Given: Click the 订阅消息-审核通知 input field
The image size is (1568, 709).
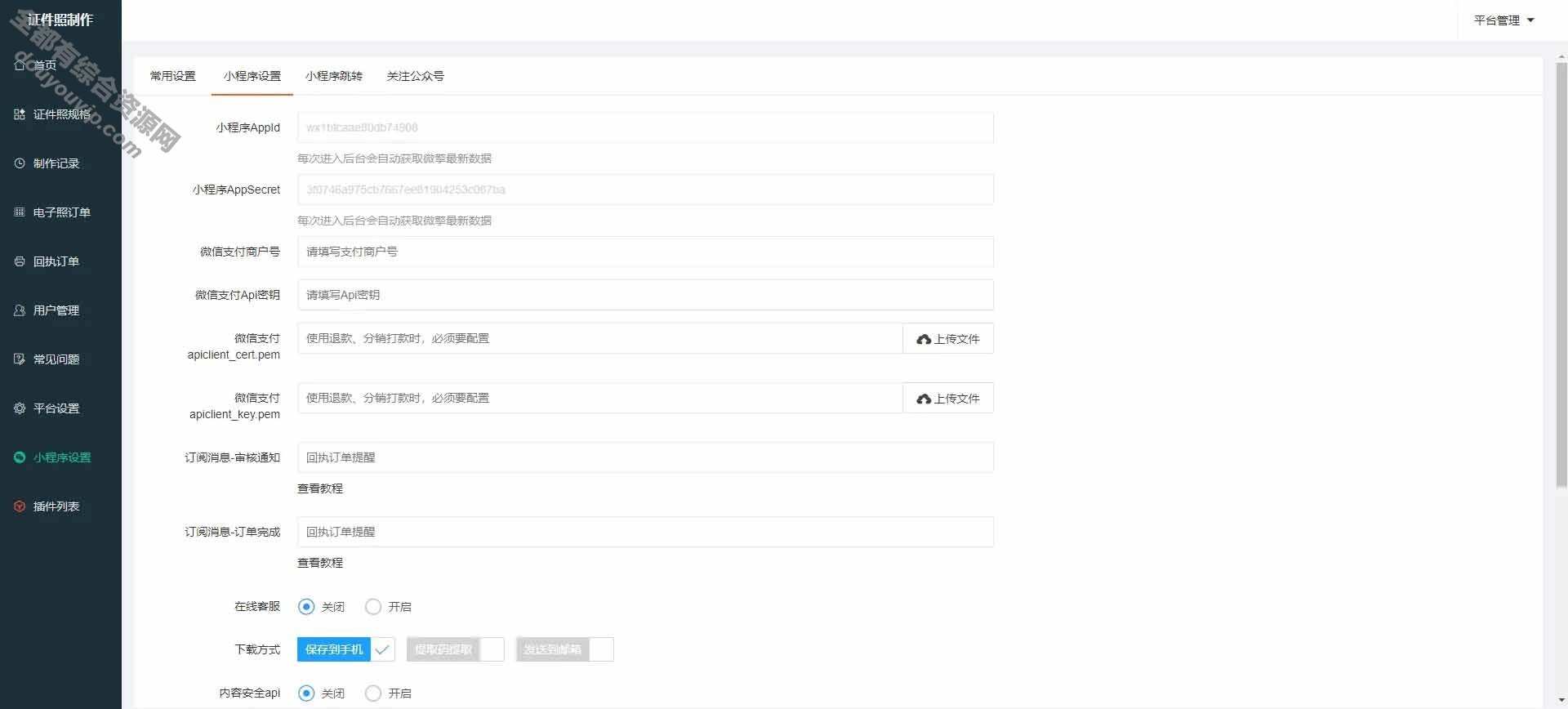Looking at the screenshot, I should click(x=645, y=457).
